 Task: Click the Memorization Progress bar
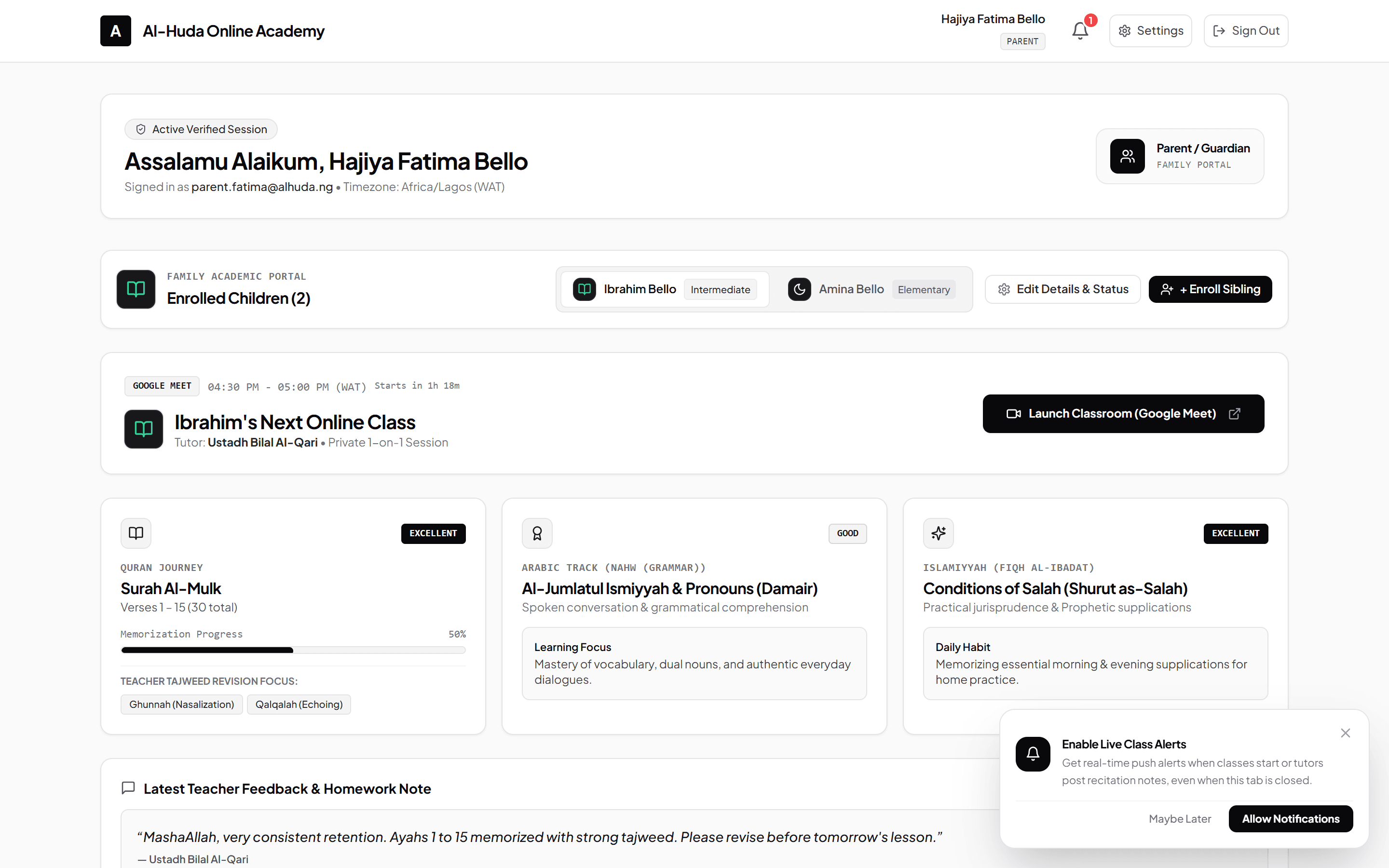(293, 650)
